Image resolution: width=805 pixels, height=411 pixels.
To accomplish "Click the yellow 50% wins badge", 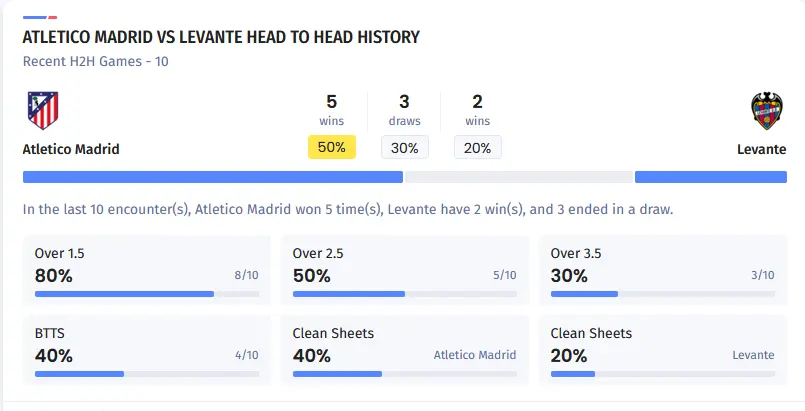I will (x=331, y=147).
